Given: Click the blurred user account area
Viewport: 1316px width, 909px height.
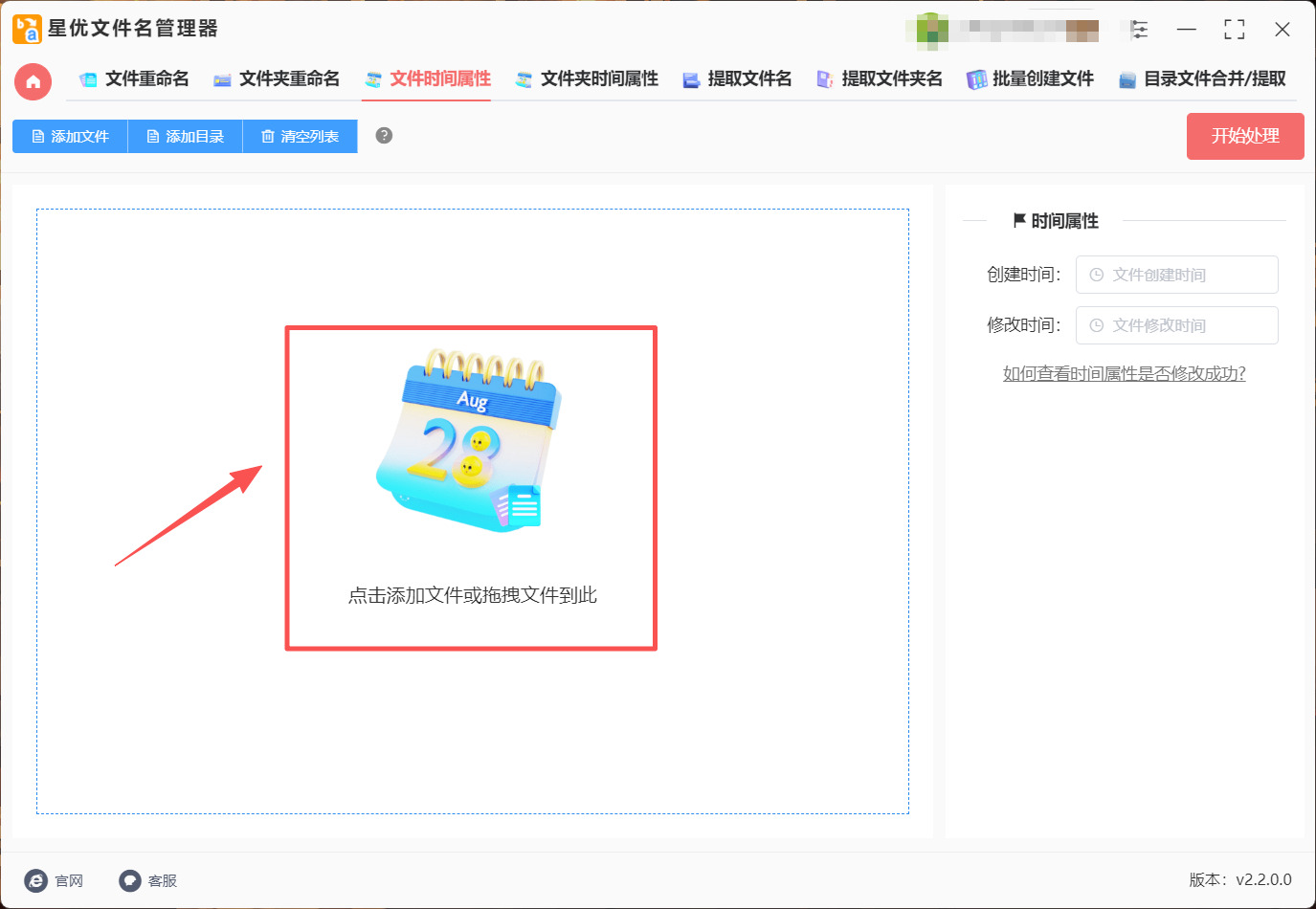Looking at the screenshot, I should 1005,30.
